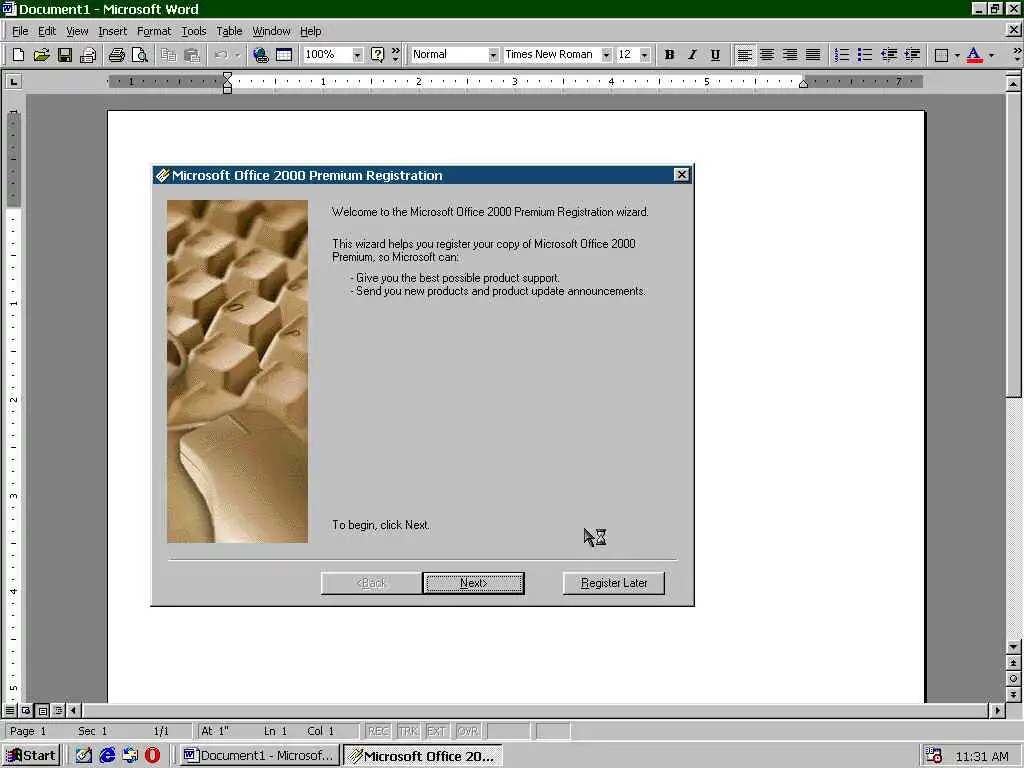Click the system tray scheduler icon

coord(934,756)
